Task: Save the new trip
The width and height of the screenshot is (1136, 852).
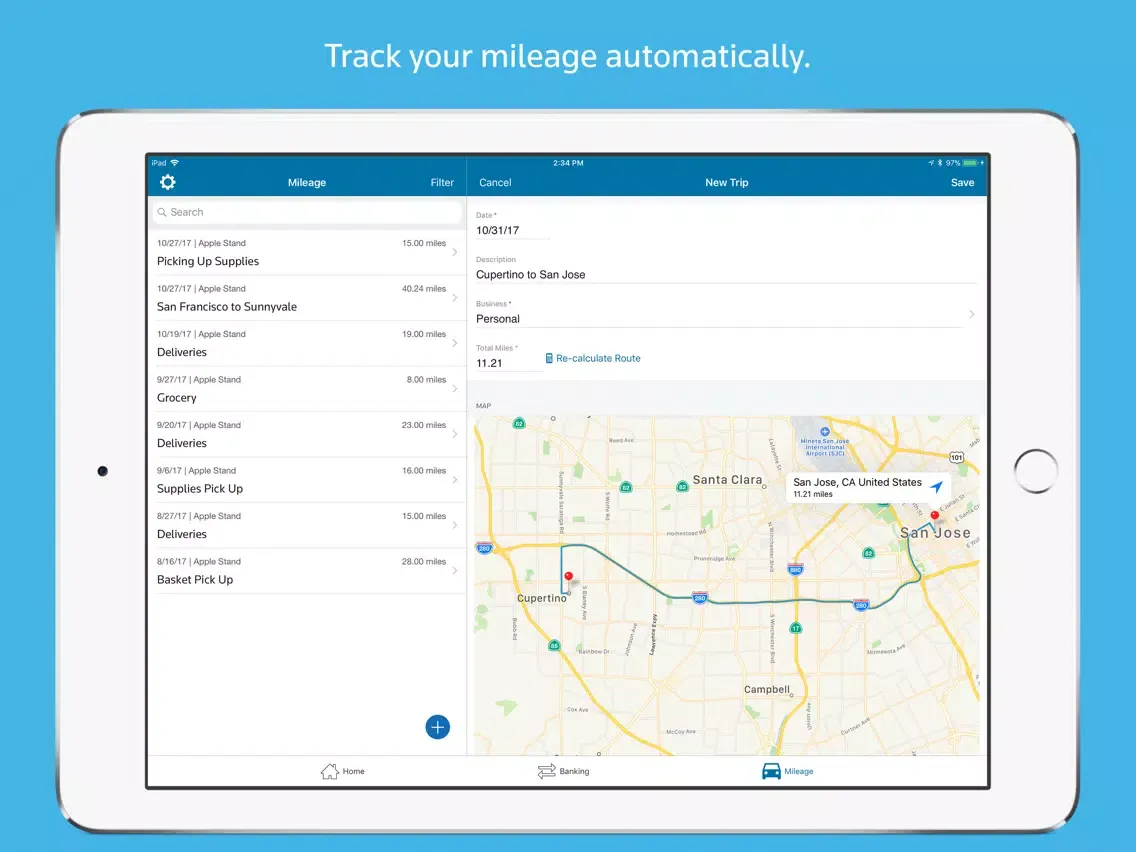Action: coord(962,183)
